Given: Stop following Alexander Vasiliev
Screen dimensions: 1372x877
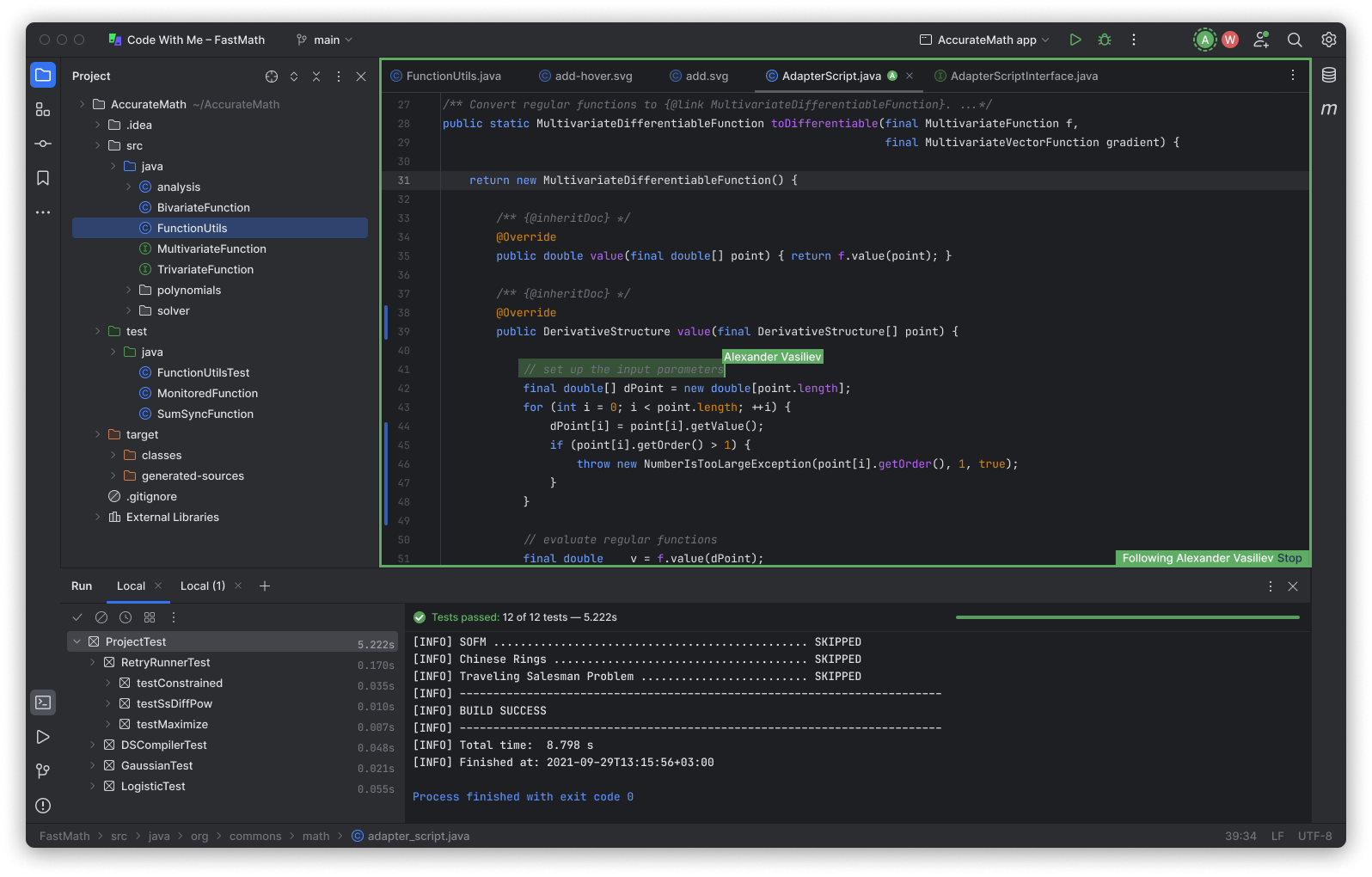Looking at the screenshot, I should (1289, 558).
